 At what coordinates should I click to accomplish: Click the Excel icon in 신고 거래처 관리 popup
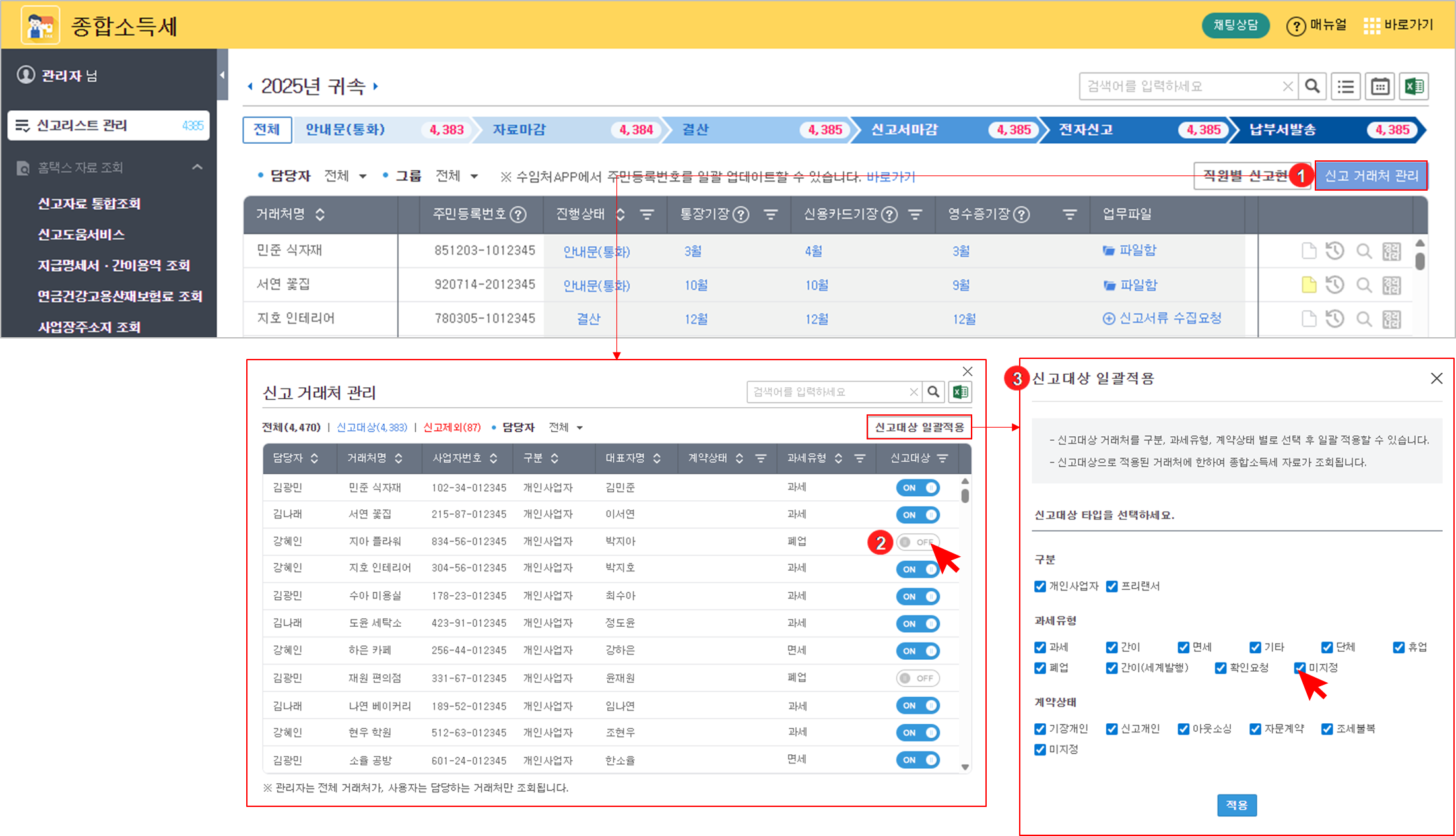[960, 392]
